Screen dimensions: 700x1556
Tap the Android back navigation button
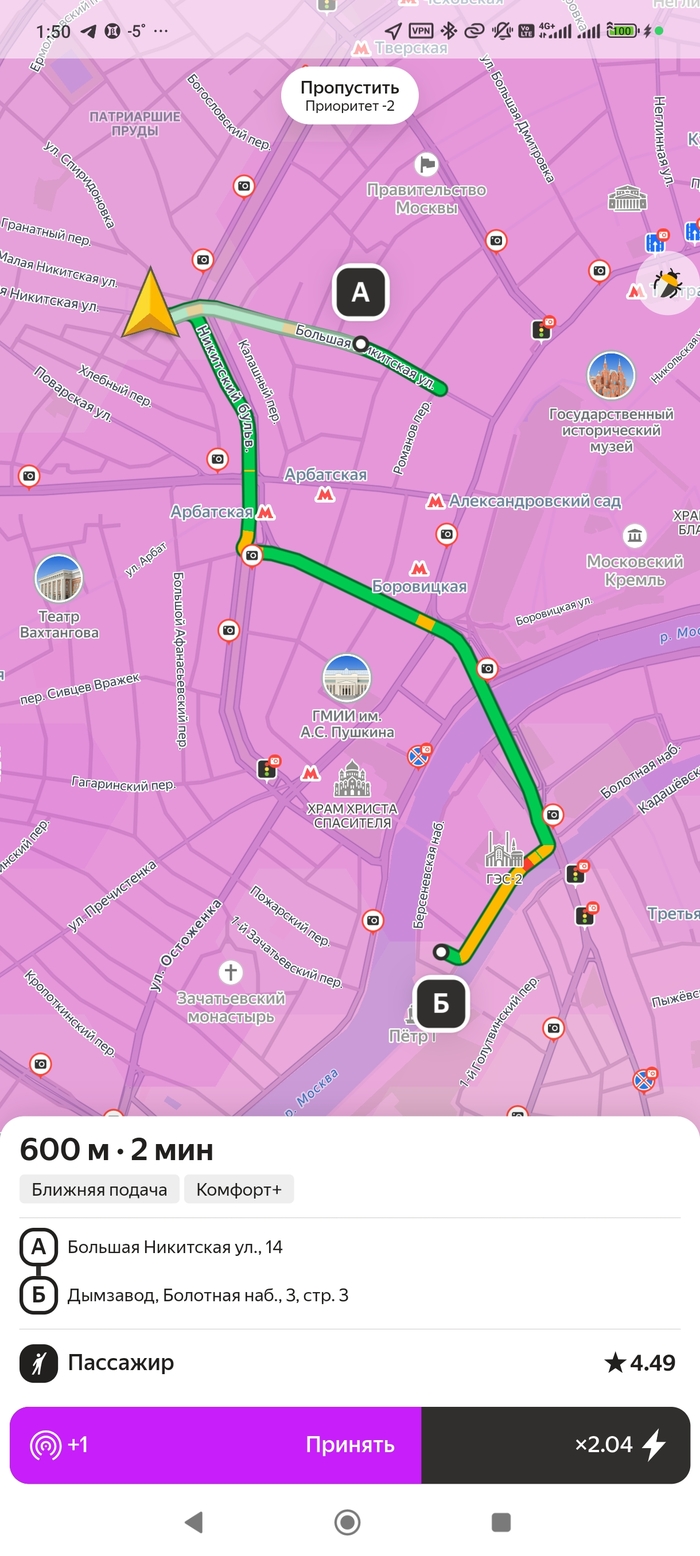tap(194, 1522)
